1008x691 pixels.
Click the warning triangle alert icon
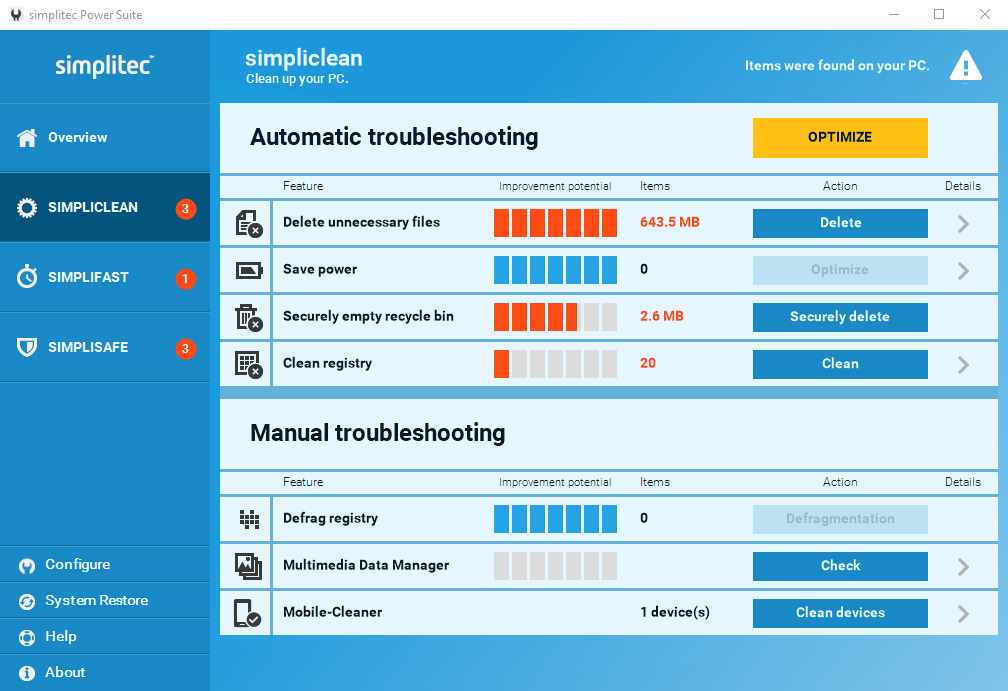point(966,66)
